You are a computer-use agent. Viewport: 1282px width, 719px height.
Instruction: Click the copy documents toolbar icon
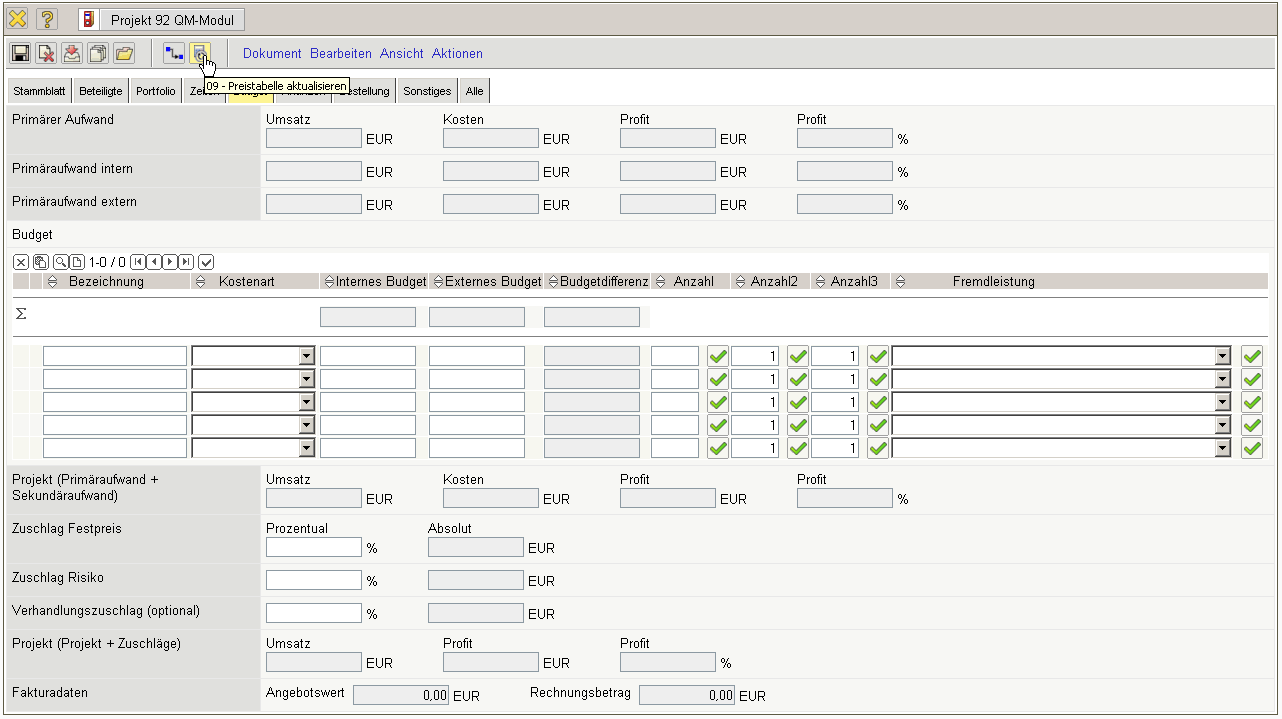(x=98, y=53)
